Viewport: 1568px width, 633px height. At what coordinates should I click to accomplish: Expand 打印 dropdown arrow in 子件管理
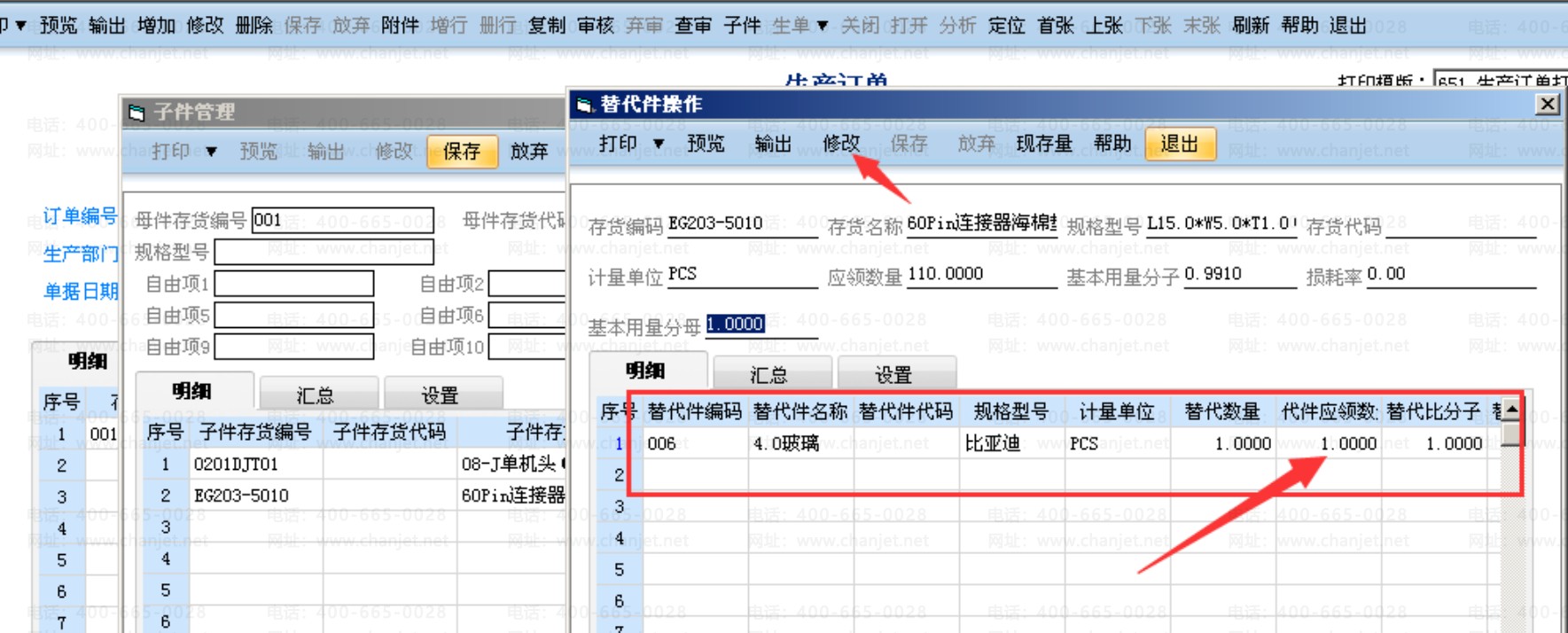[211, 152]
